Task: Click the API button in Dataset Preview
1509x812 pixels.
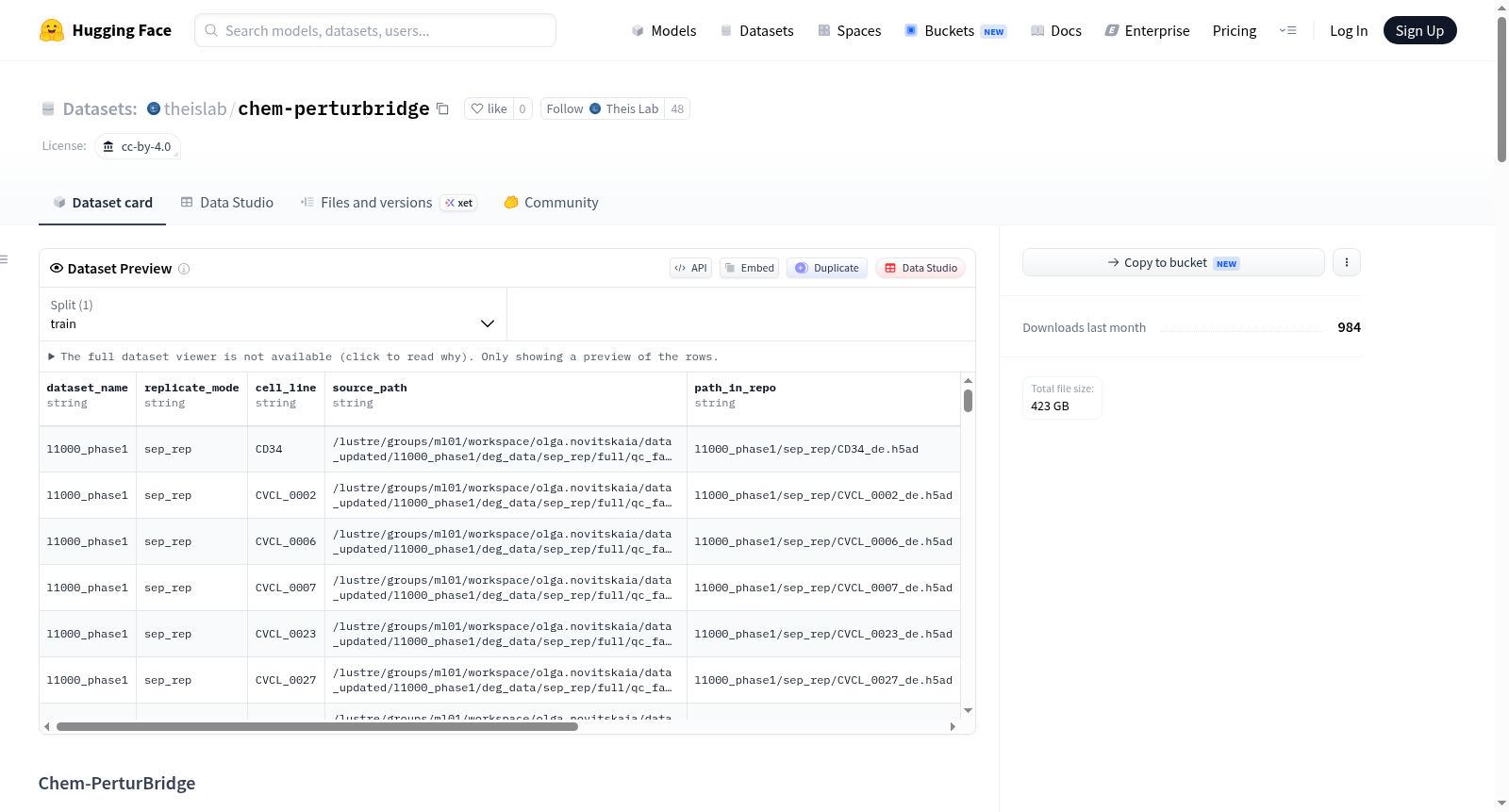Action: (x=690, y=268)
